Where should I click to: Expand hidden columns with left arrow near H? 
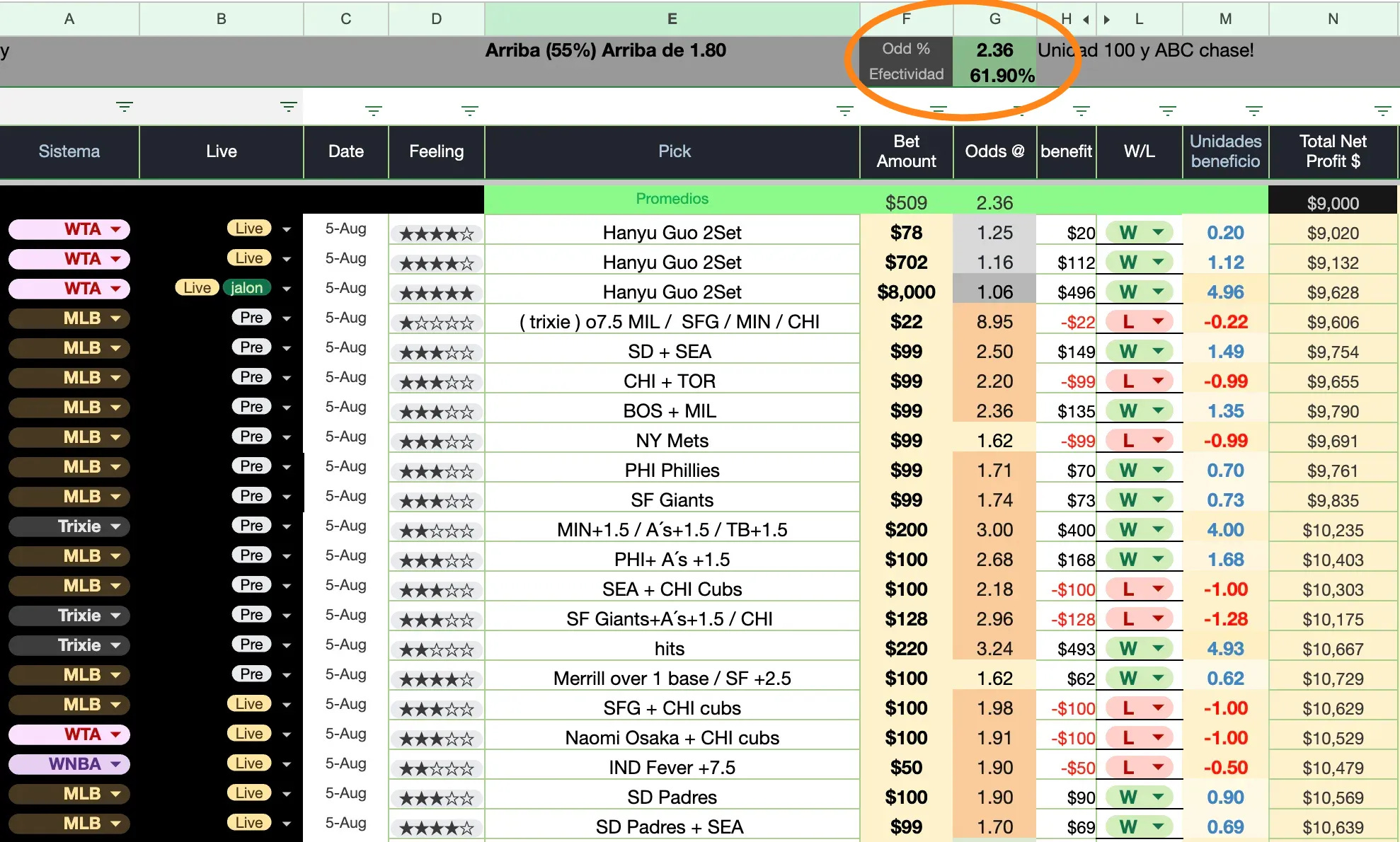tap(1086, 20)
